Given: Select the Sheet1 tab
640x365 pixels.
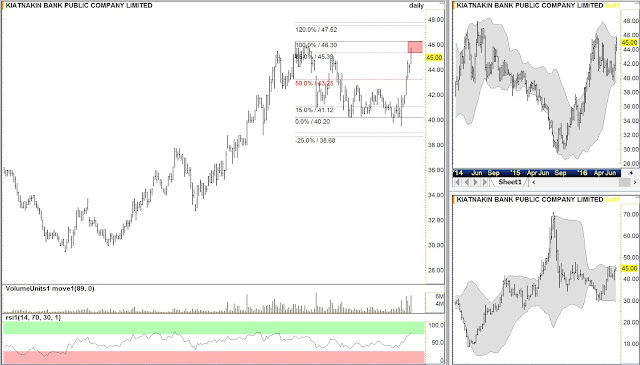Looking at the screenshot, I should click(510, 182).
